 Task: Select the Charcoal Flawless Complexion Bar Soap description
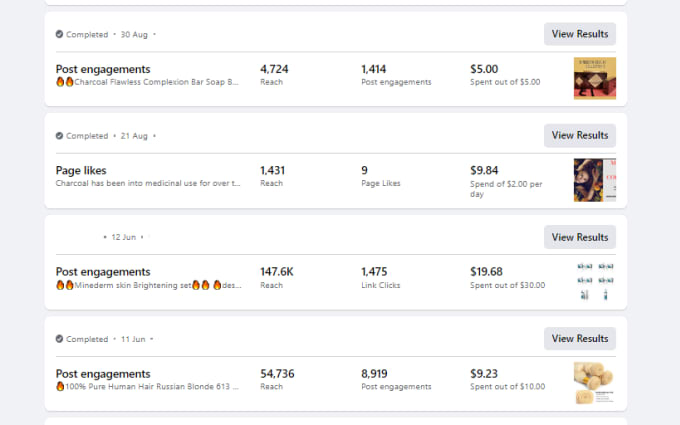pyautogui.click(x=156, y=82)
